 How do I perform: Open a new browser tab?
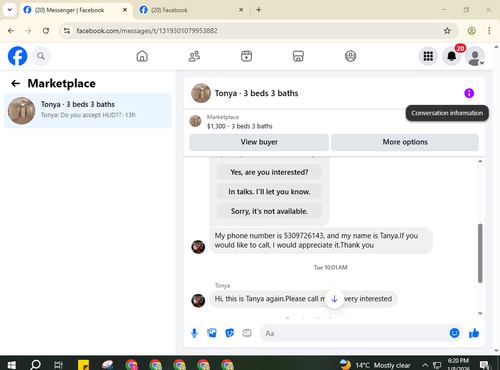click(x=259, y=10)
